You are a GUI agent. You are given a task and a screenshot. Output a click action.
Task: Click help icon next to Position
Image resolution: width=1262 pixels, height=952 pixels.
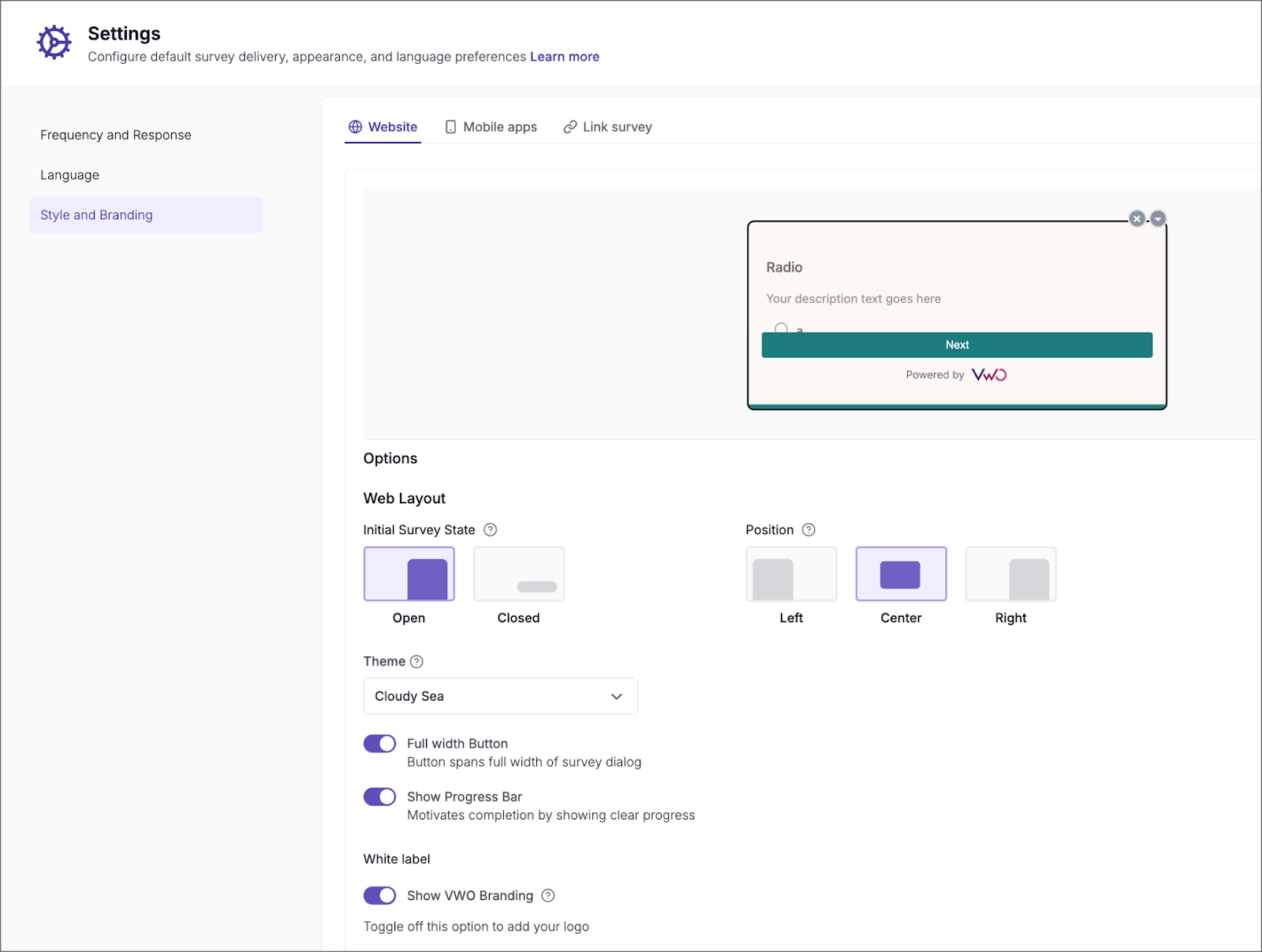point(808,530)
